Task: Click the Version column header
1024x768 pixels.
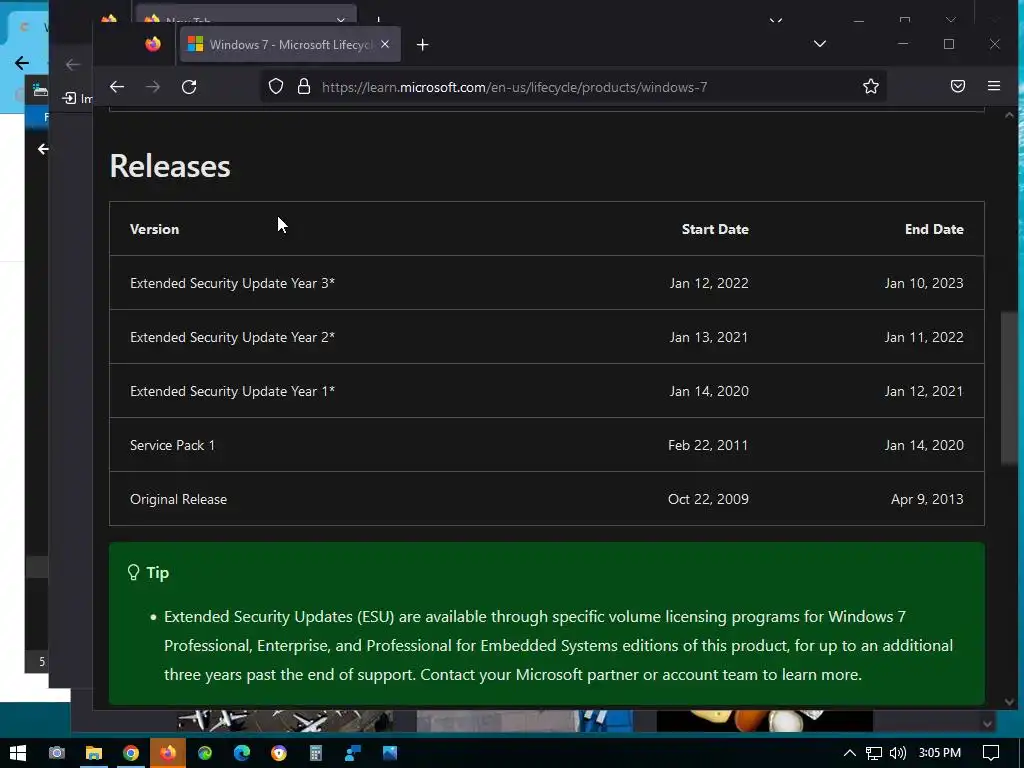Action: pos(154,229)
